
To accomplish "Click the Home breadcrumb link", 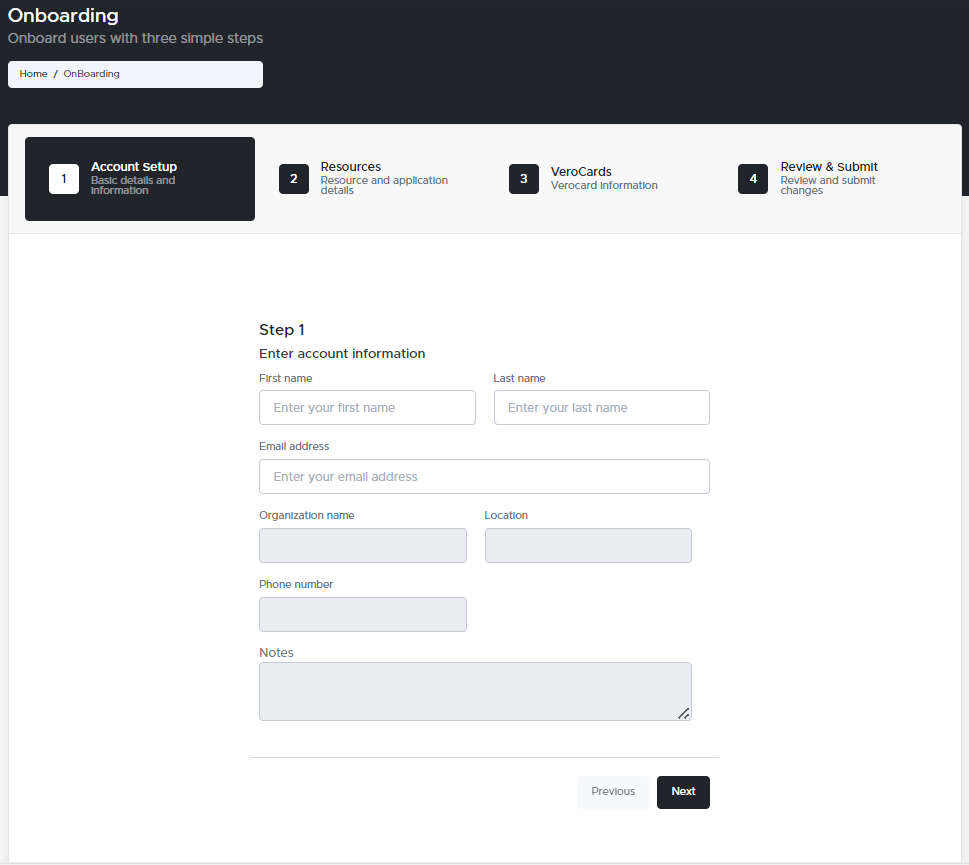I will point(33,73).
